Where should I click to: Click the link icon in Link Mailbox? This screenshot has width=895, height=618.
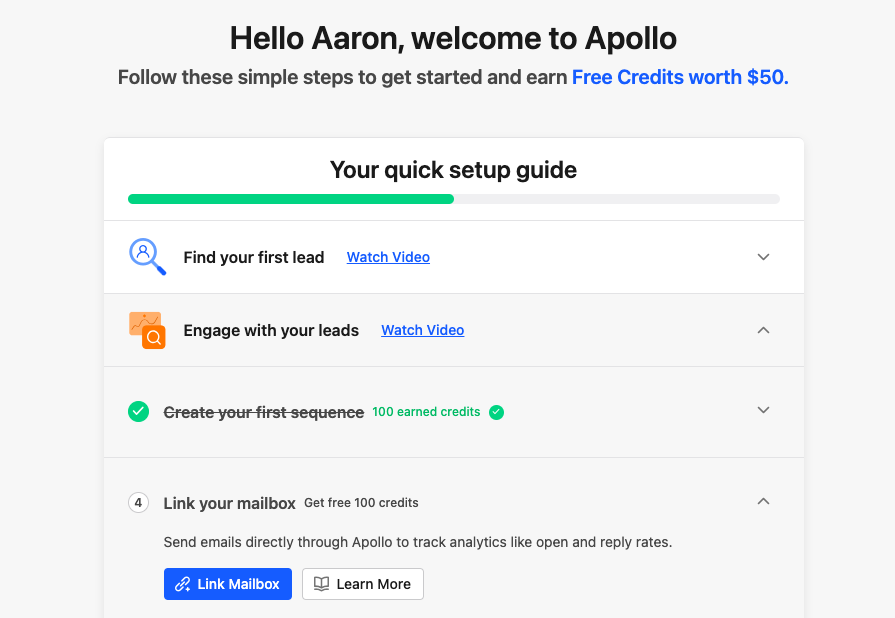click(x=182, y=584)
